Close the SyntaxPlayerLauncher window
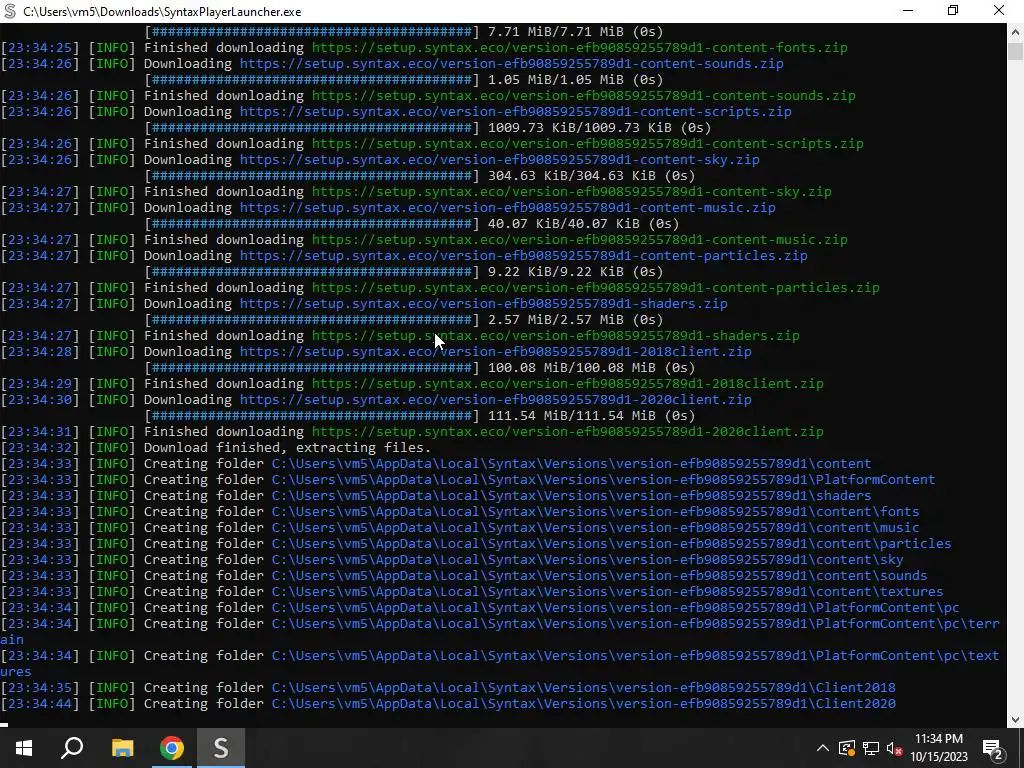This screenshot has width=1024, height=768. coord(999,10)
